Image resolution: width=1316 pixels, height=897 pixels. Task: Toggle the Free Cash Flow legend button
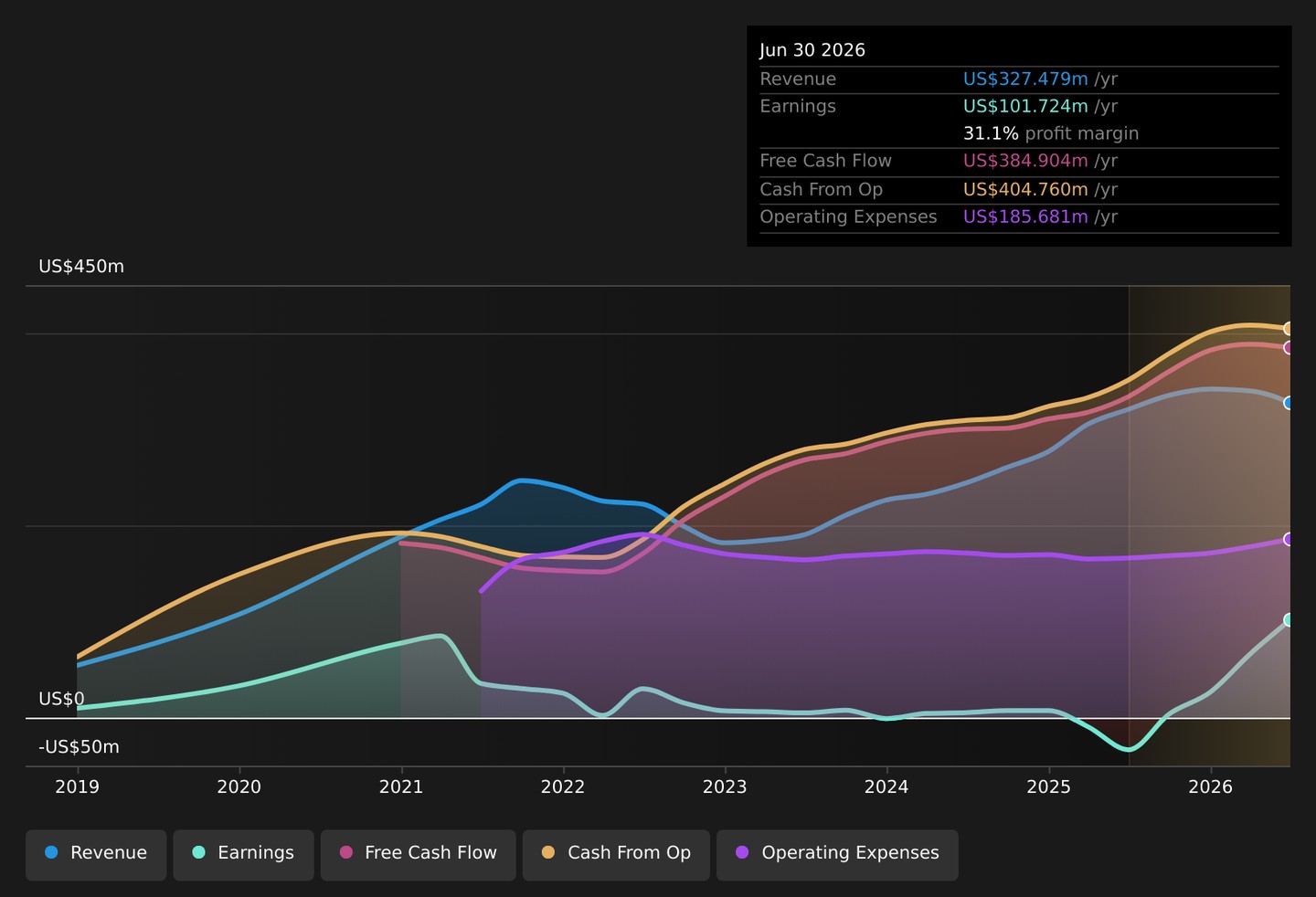(419, 855)
